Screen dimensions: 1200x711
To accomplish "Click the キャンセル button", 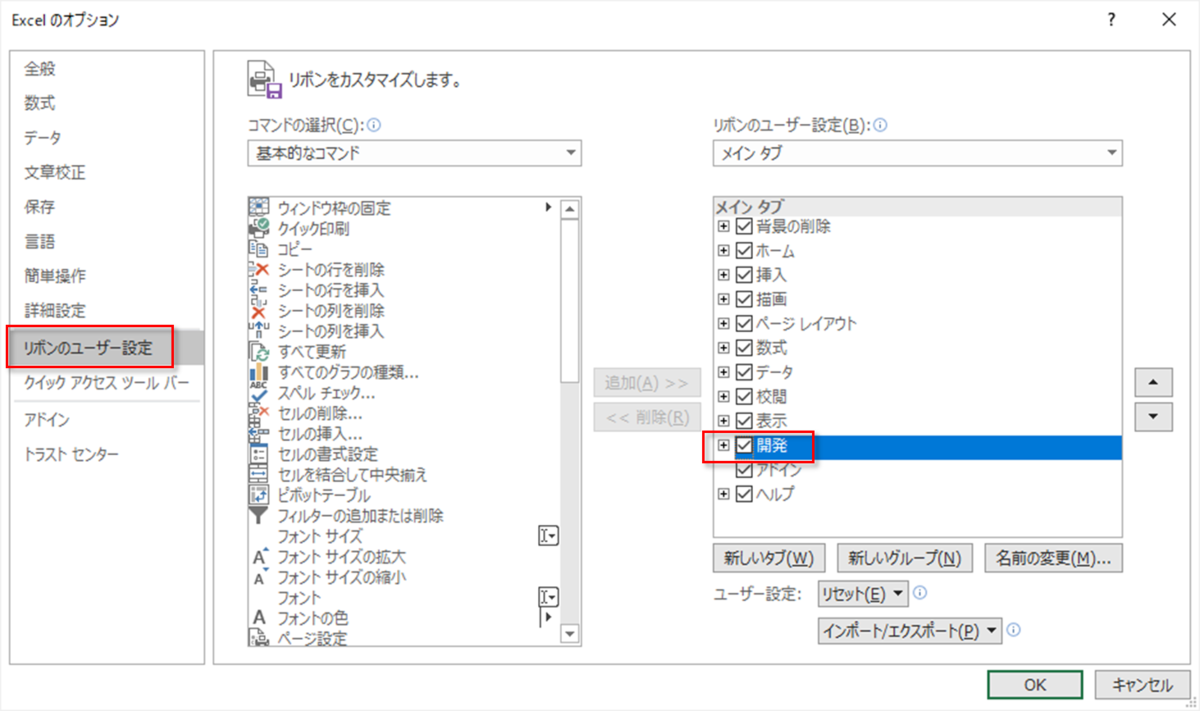I will click(x=1142, y=685).
